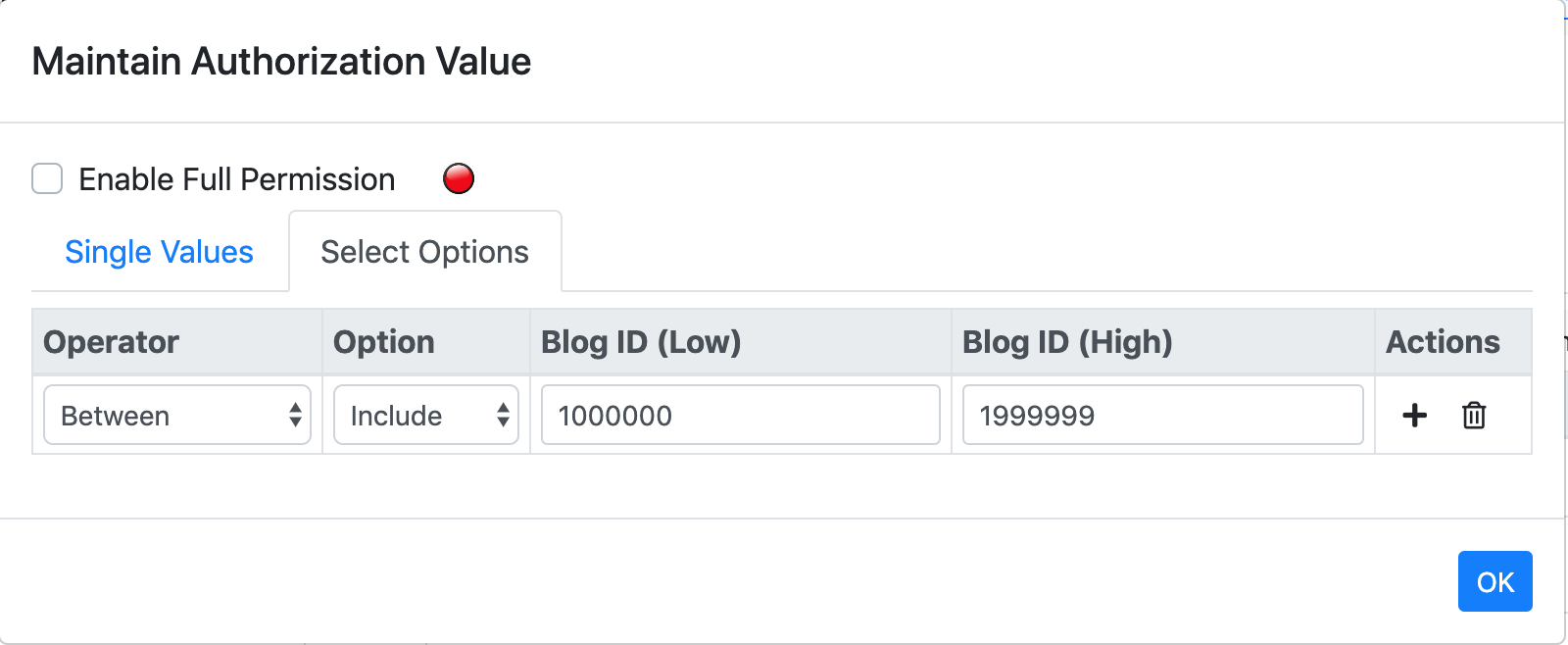1568x645 pixels.
Task: Add a new row with plus icon
Action: coord(1414,415)
